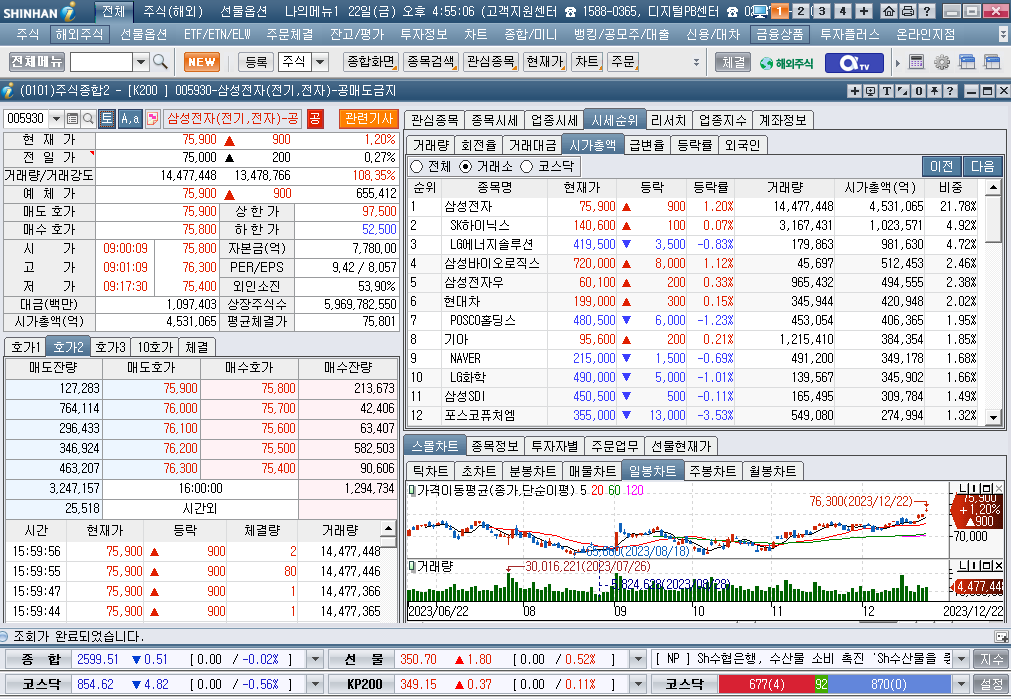Open stock code 005930 history dropdown
The width and height of the screenshot is (1011, 699).
coord(56,119)
